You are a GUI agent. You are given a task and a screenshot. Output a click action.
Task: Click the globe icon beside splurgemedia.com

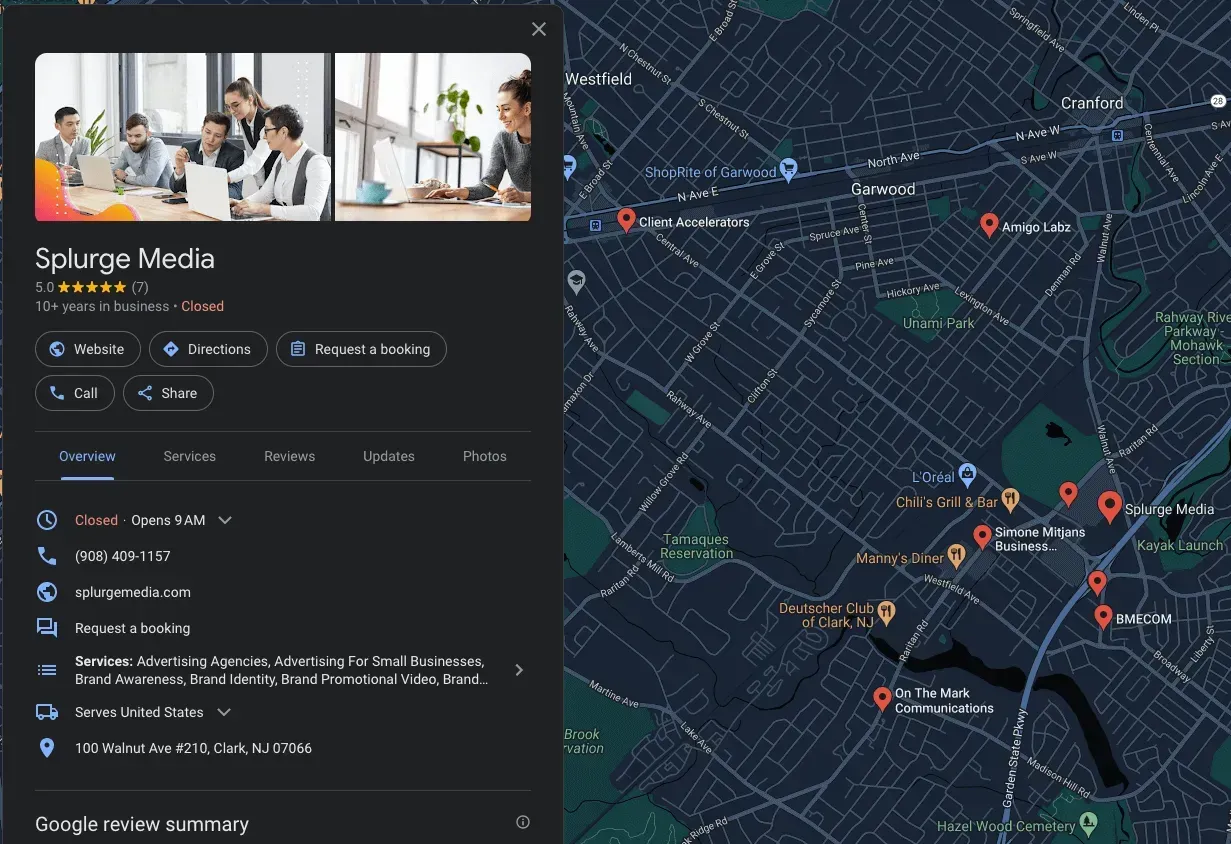coord(47,591)
